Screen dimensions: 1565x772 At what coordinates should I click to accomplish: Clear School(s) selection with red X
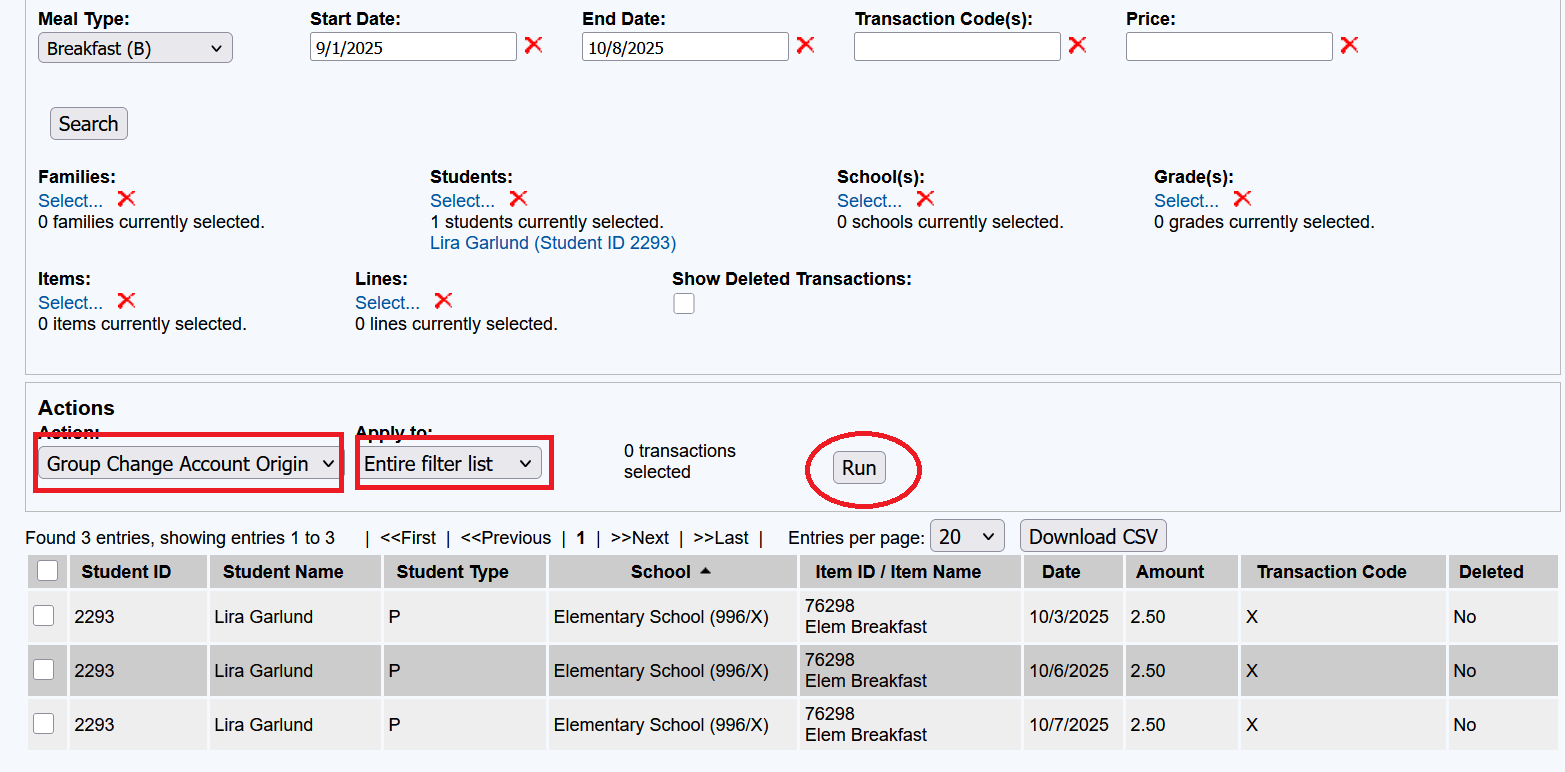(x=925, y=199)
